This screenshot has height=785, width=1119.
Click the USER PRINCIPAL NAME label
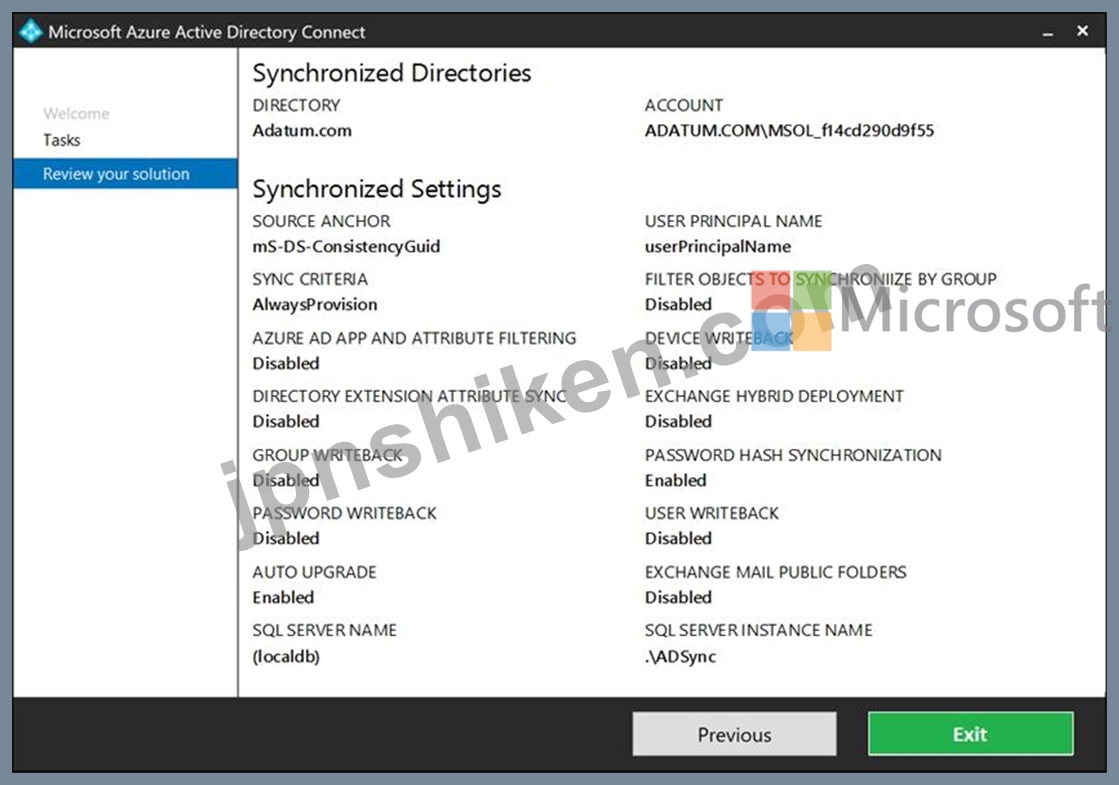734,221
